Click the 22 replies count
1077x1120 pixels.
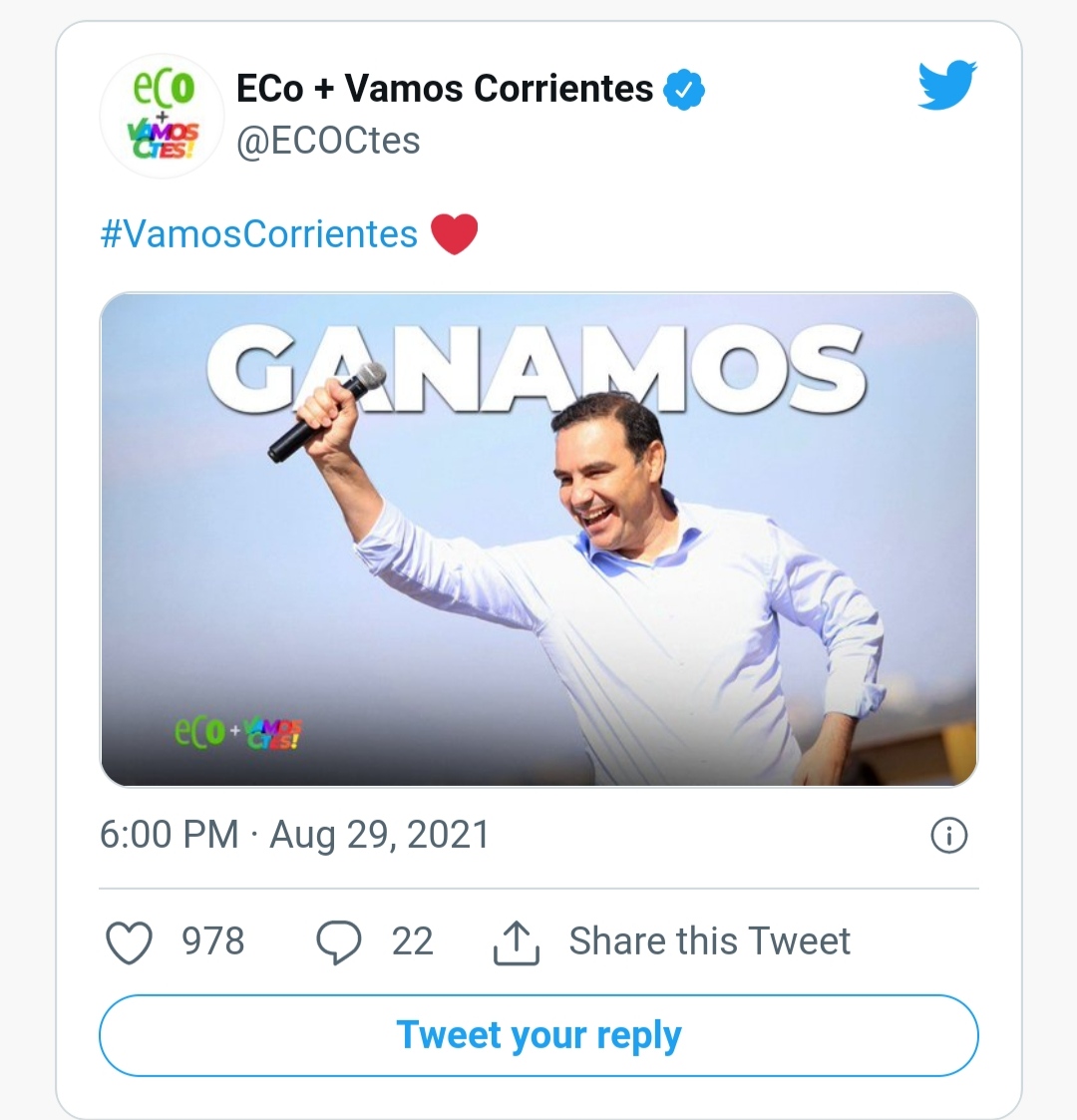click(412, 940)
